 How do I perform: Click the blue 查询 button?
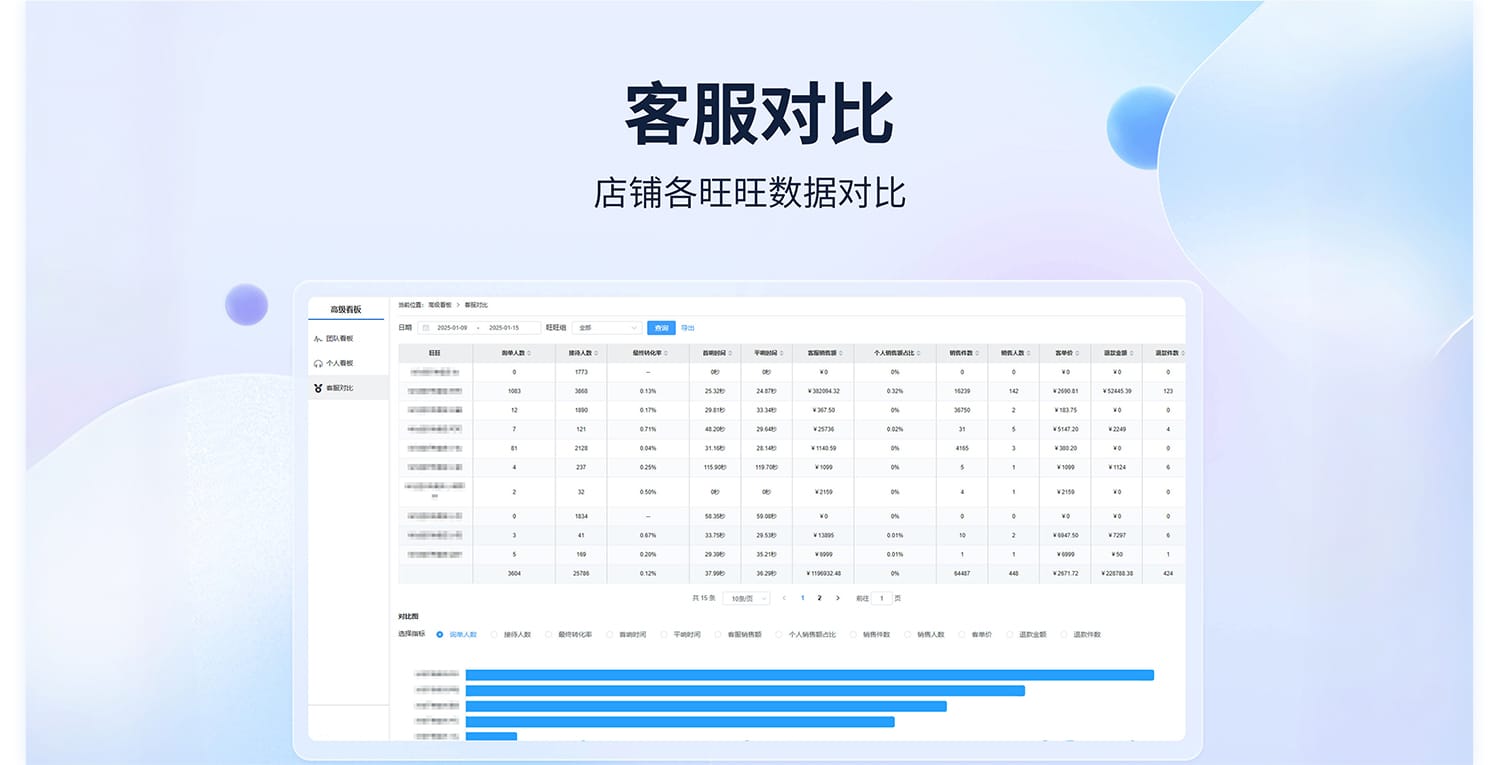[x=661, y=328]
